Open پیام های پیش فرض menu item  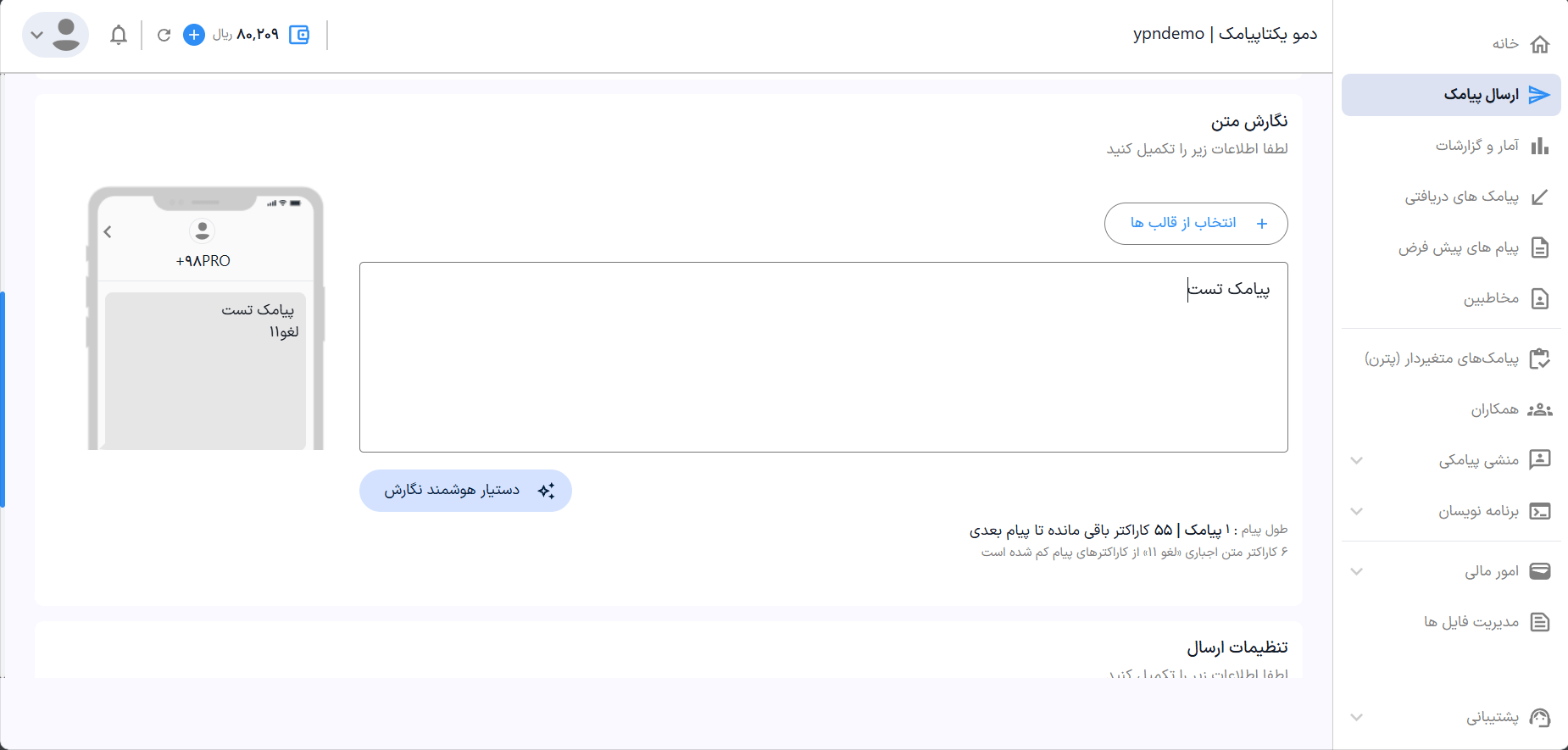click(1459, 247)
